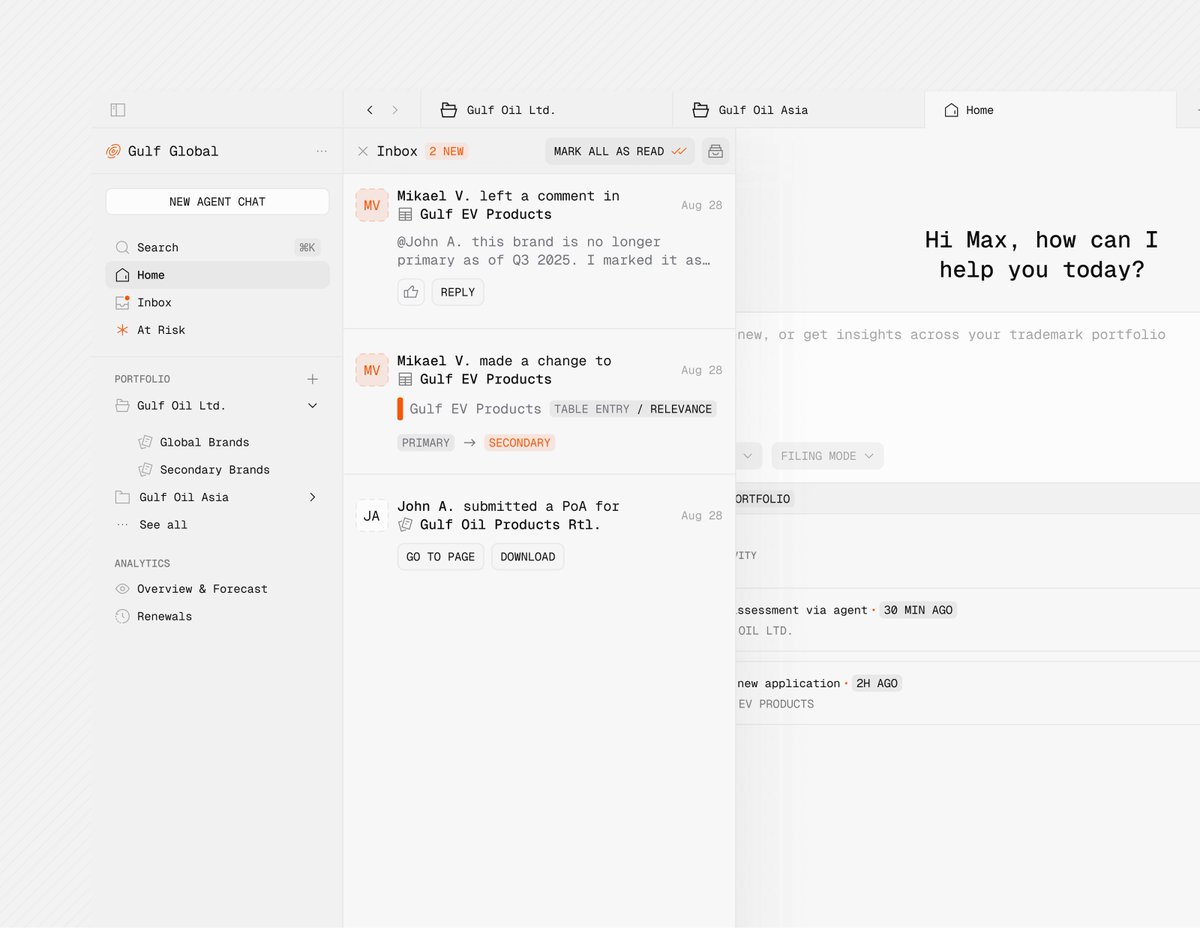Click the PRIMARY tag

[426, 443]
